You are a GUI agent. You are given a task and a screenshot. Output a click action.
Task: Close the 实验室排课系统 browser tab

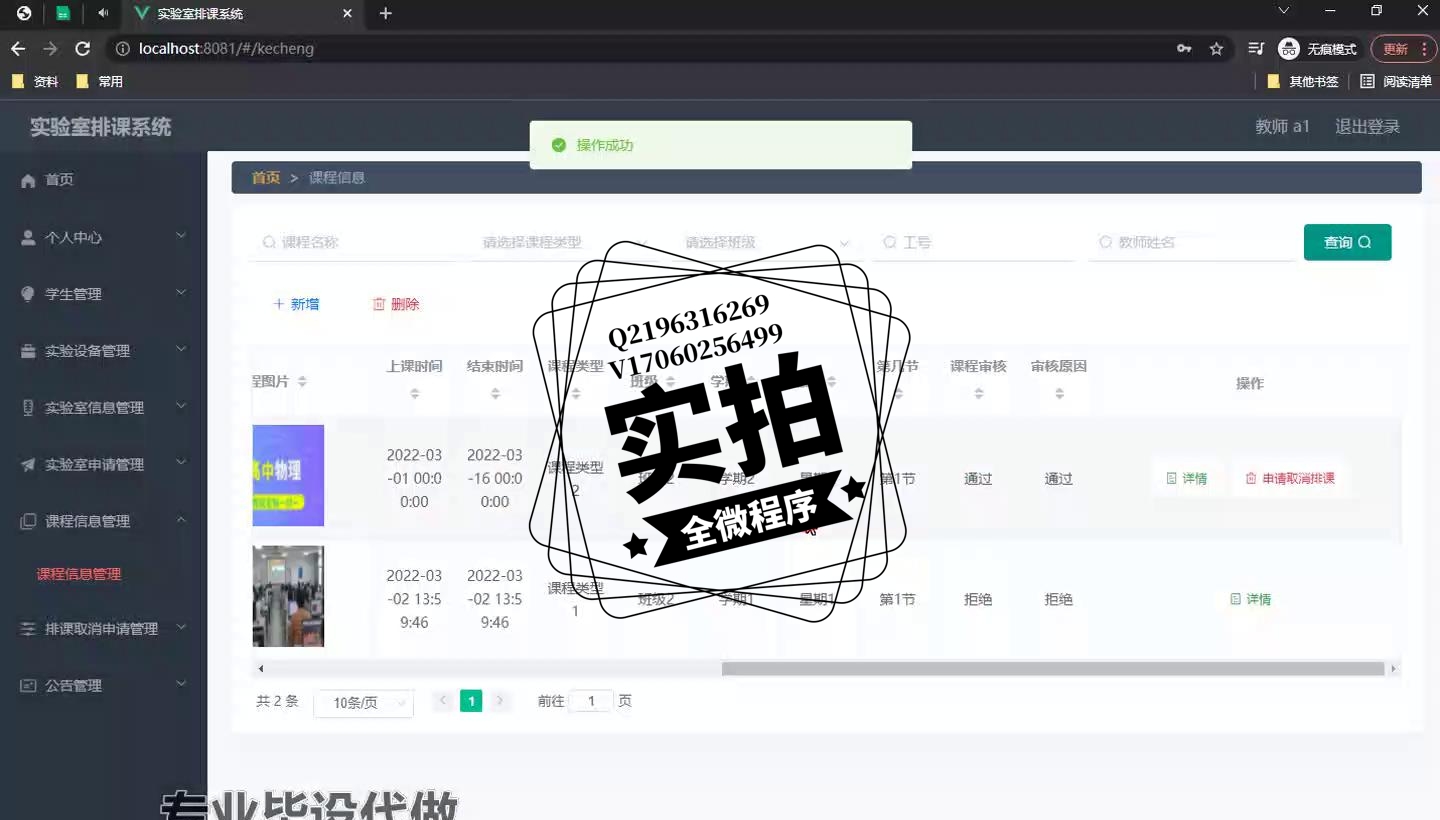pos(348,13)
